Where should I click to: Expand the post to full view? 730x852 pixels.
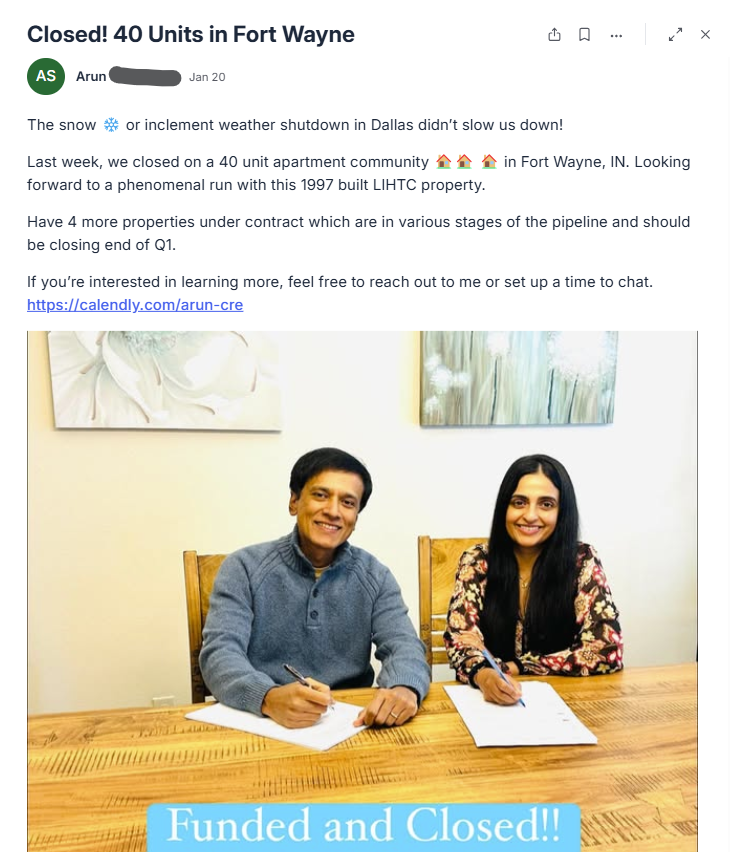(x=676, y=35)
